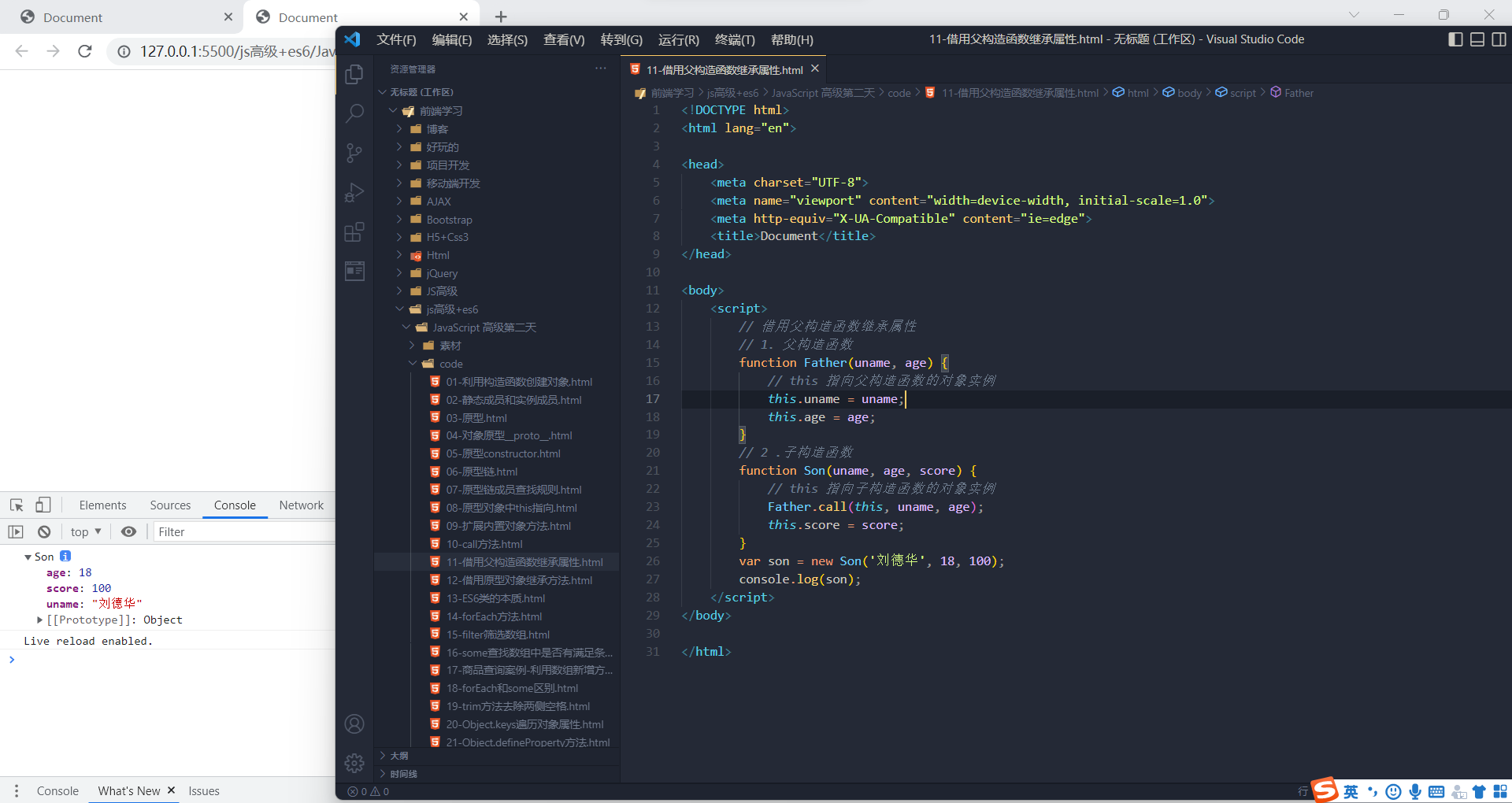Toggle device emulation in DevTools toolbar
The image size is (1512, 803).
point(43,505)
